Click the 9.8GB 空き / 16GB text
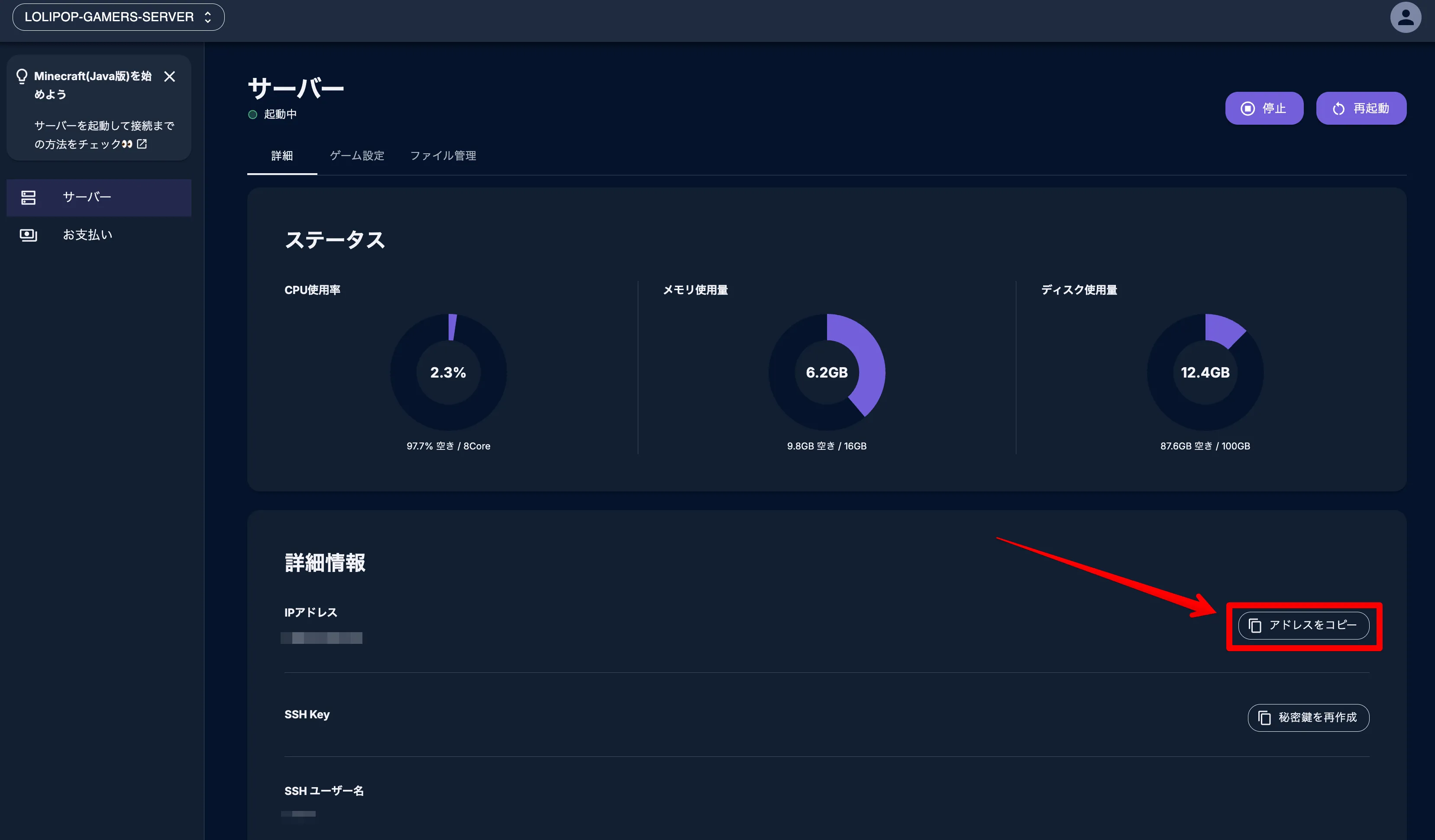The width and height of the screenshot is (1435, 840). tap(827, 446)
